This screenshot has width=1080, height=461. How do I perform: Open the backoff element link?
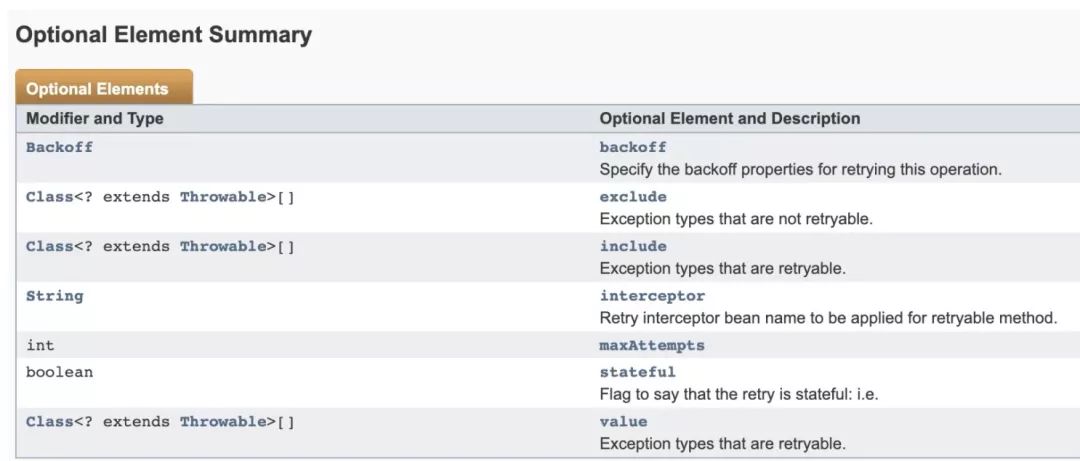click(x=633, y=147)
